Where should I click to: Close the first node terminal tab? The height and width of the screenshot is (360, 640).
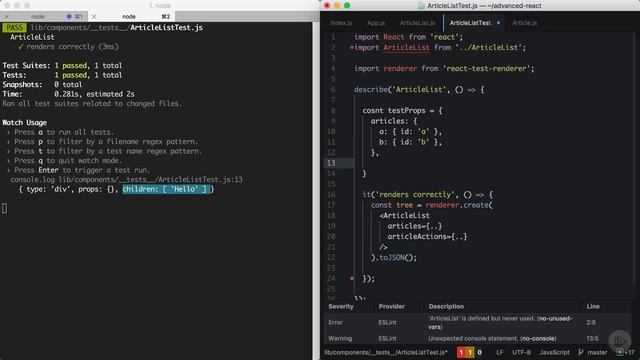click(x=6, y=17)
